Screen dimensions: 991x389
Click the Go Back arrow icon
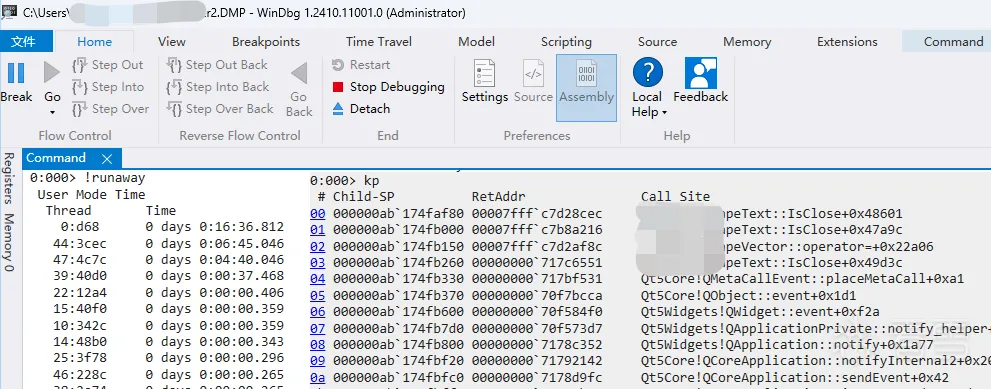(299, 73)
